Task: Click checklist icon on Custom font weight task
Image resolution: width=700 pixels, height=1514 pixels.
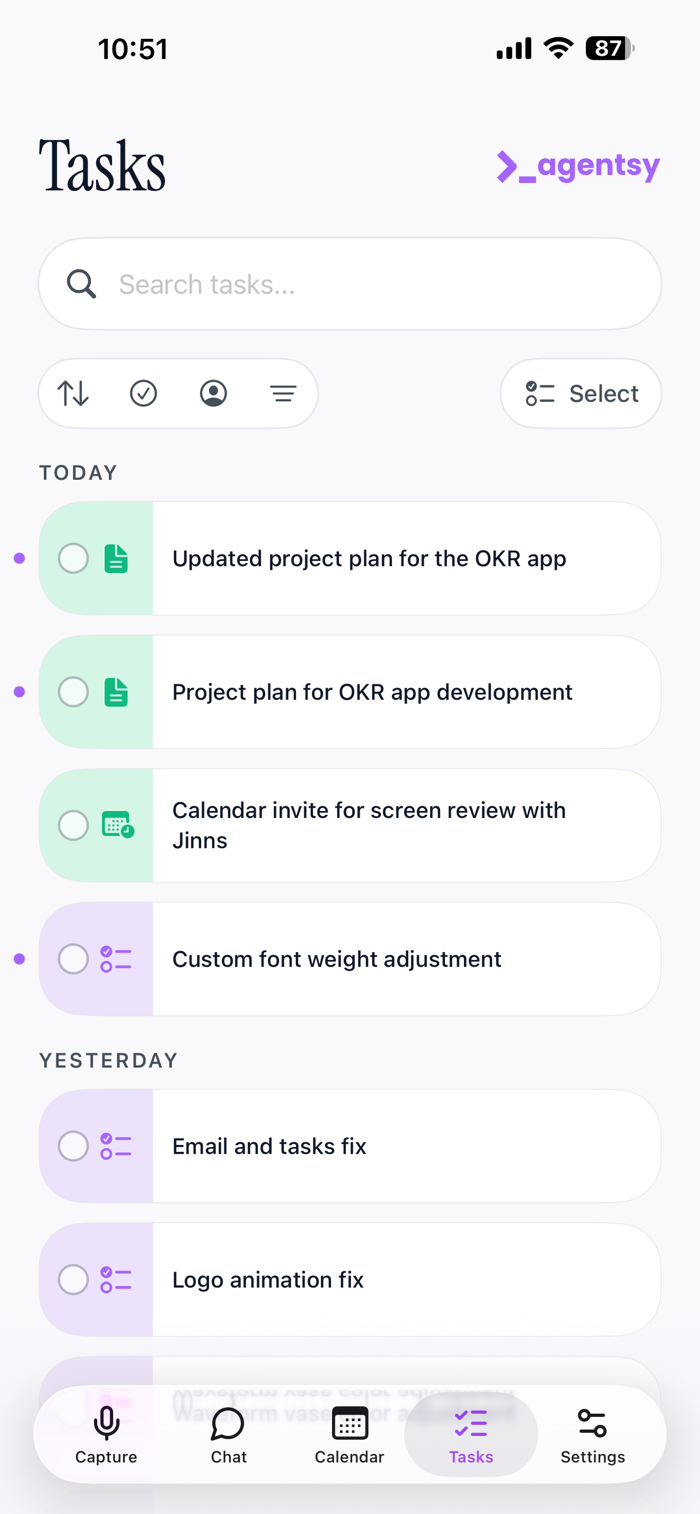Action: tap(116, 959)
